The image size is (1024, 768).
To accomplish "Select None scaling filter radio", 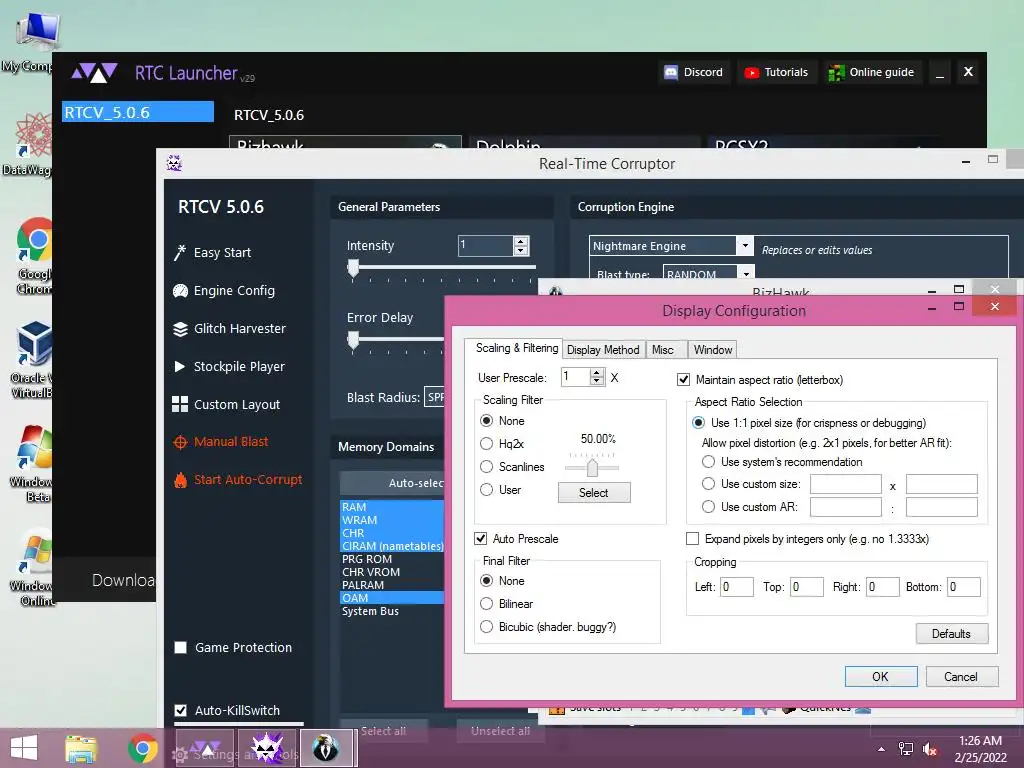I will pyautogui.click(x=487, y=421).
